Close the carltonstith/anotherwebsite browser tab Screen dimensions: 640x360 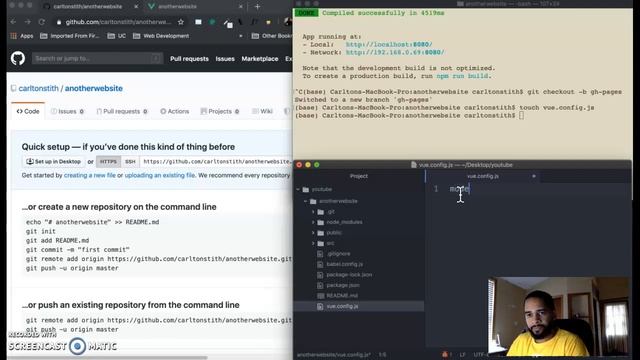click(x=136, y=7)
